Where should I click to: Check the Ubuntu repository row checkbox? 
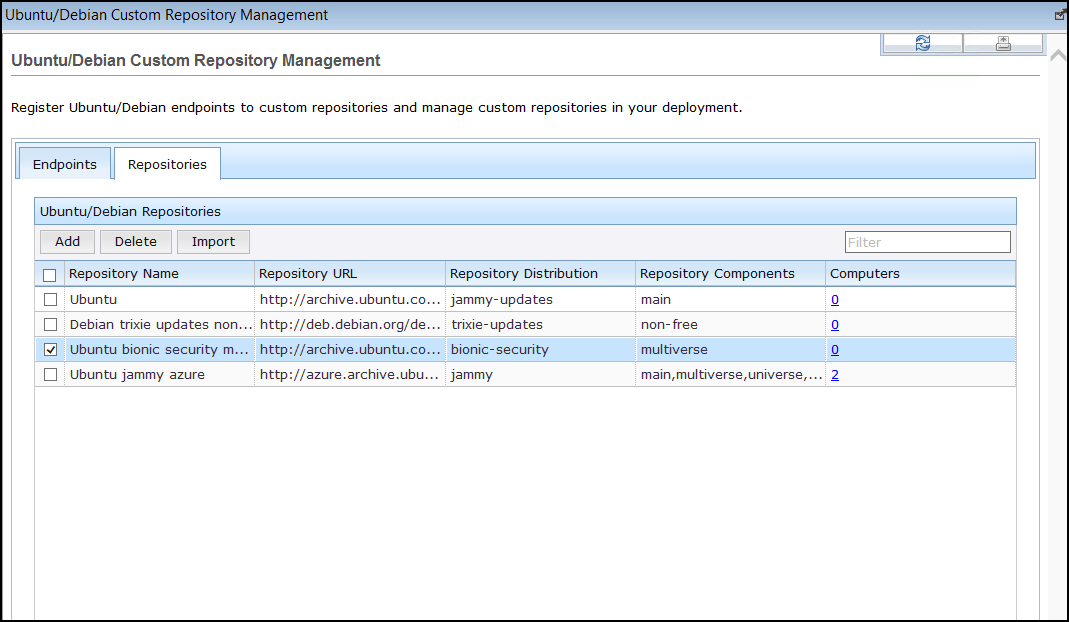click(x=50, y=299)
